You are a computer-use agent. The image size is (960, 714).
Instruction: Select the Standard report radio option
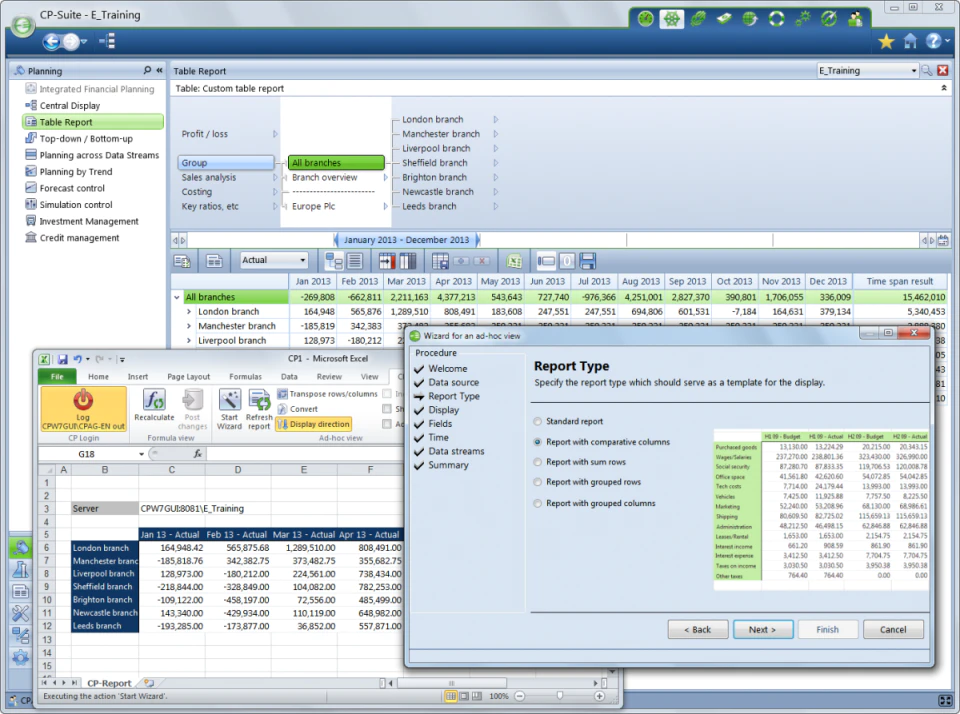pyautogui.click(x=538, y=421)
